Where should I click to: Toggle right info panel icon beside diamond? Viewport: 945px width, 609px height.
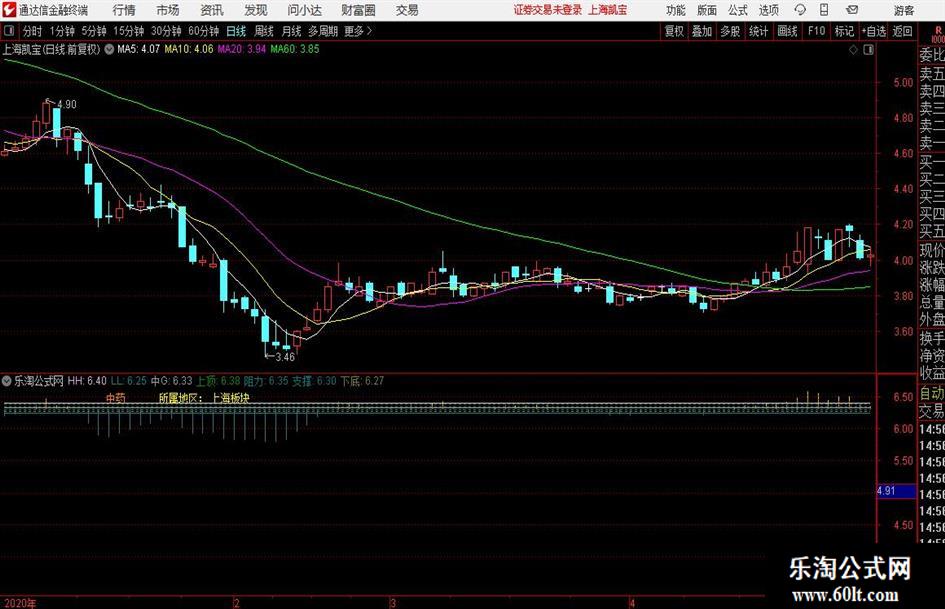[x=868, y=50]
